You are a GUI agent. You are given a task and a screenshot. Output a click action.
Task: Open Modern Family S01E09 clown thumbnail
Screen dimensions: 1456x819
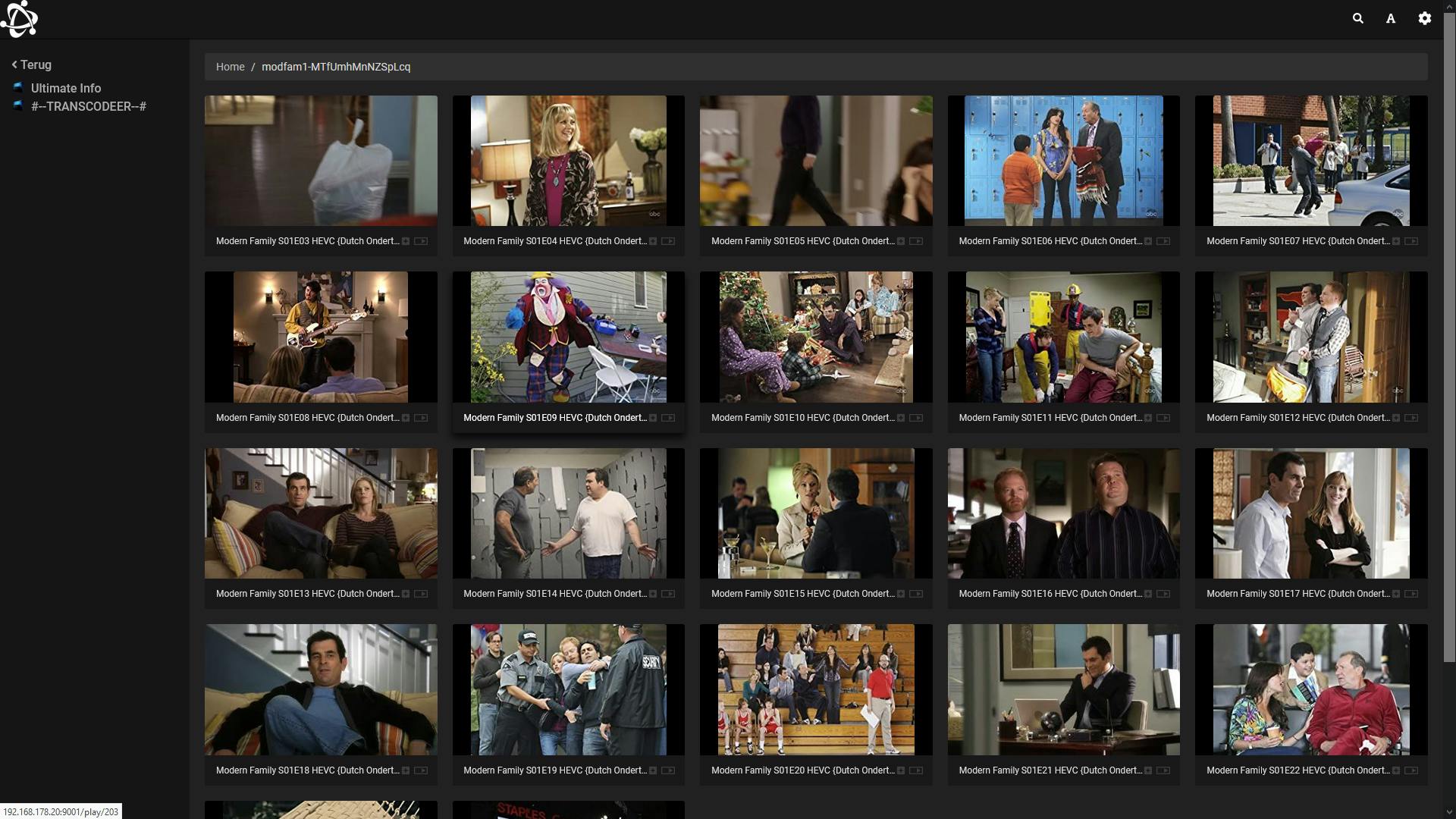[568, 337]
